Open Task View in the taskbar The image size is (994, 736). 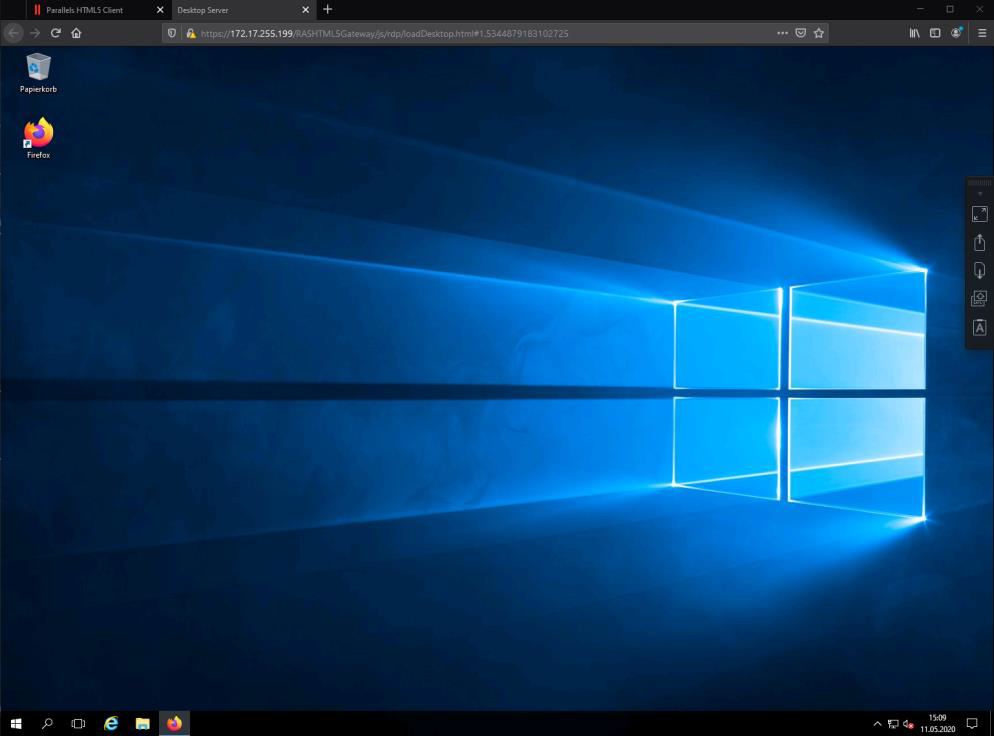78,723
